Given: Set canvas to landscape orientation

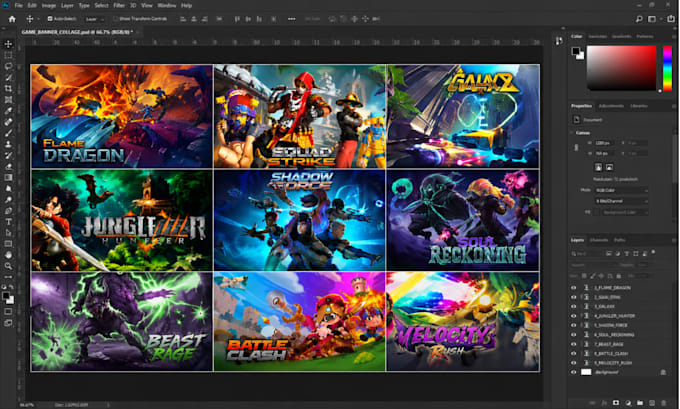Looking at the screenshot, I should pyautogui.click(x=609, y=167).
